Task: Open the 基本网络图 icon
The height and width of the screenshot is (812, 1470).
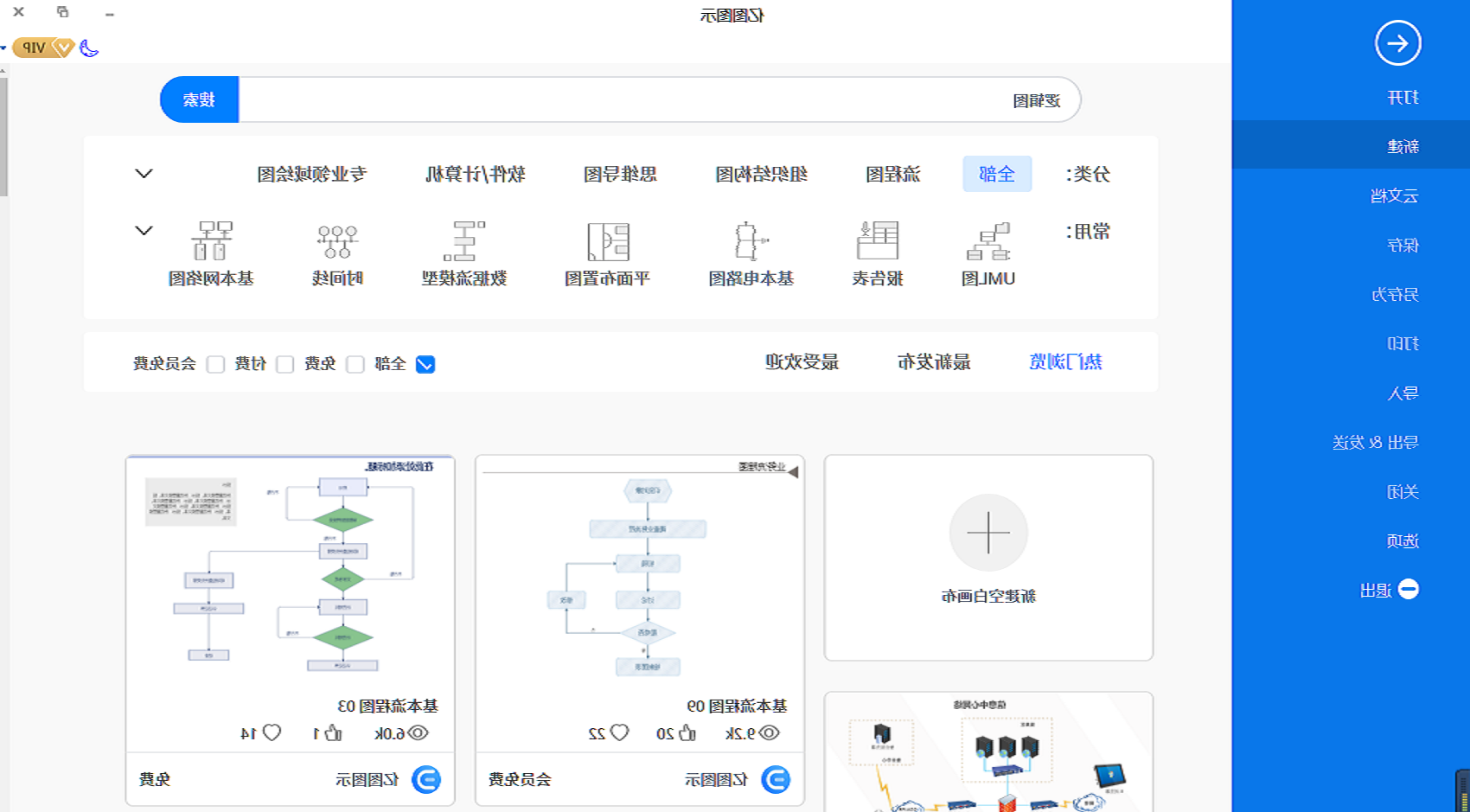Action: (x=212, y=241)
